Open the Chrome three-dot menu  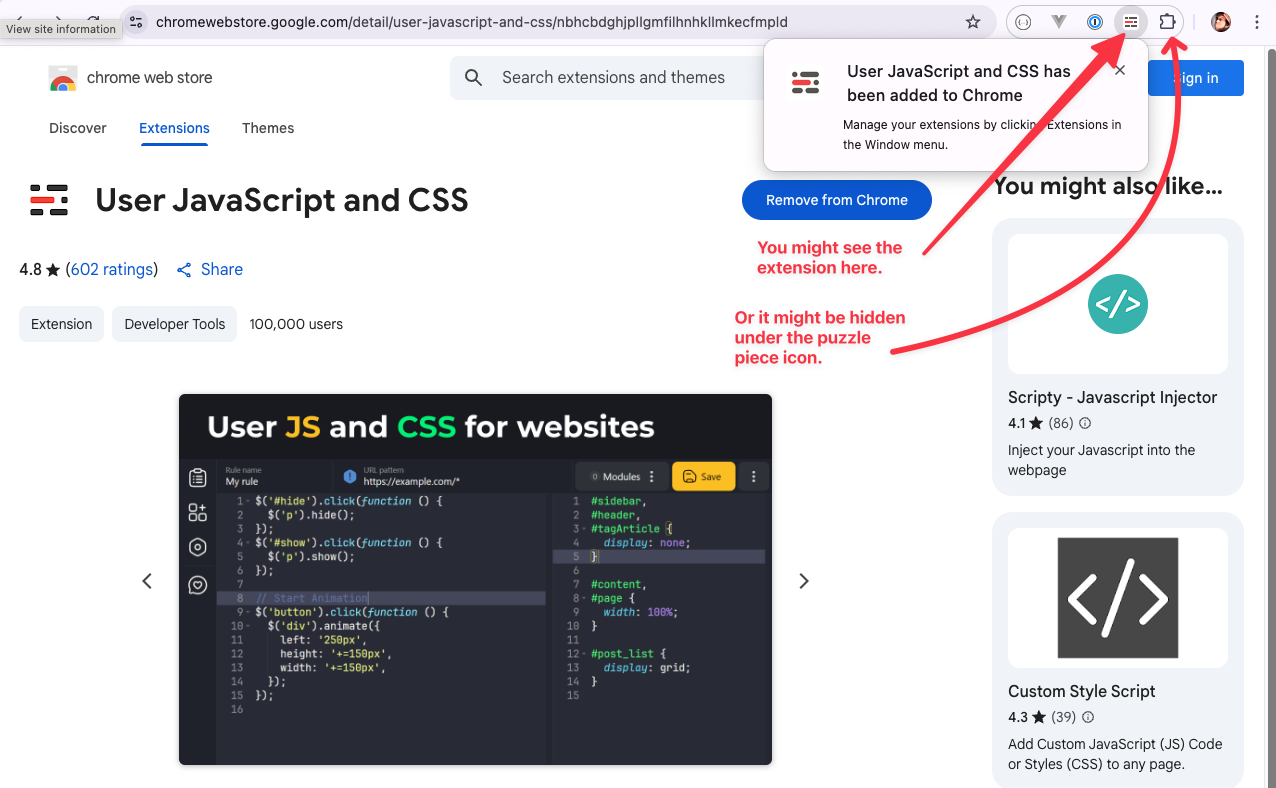point(1257,22)
